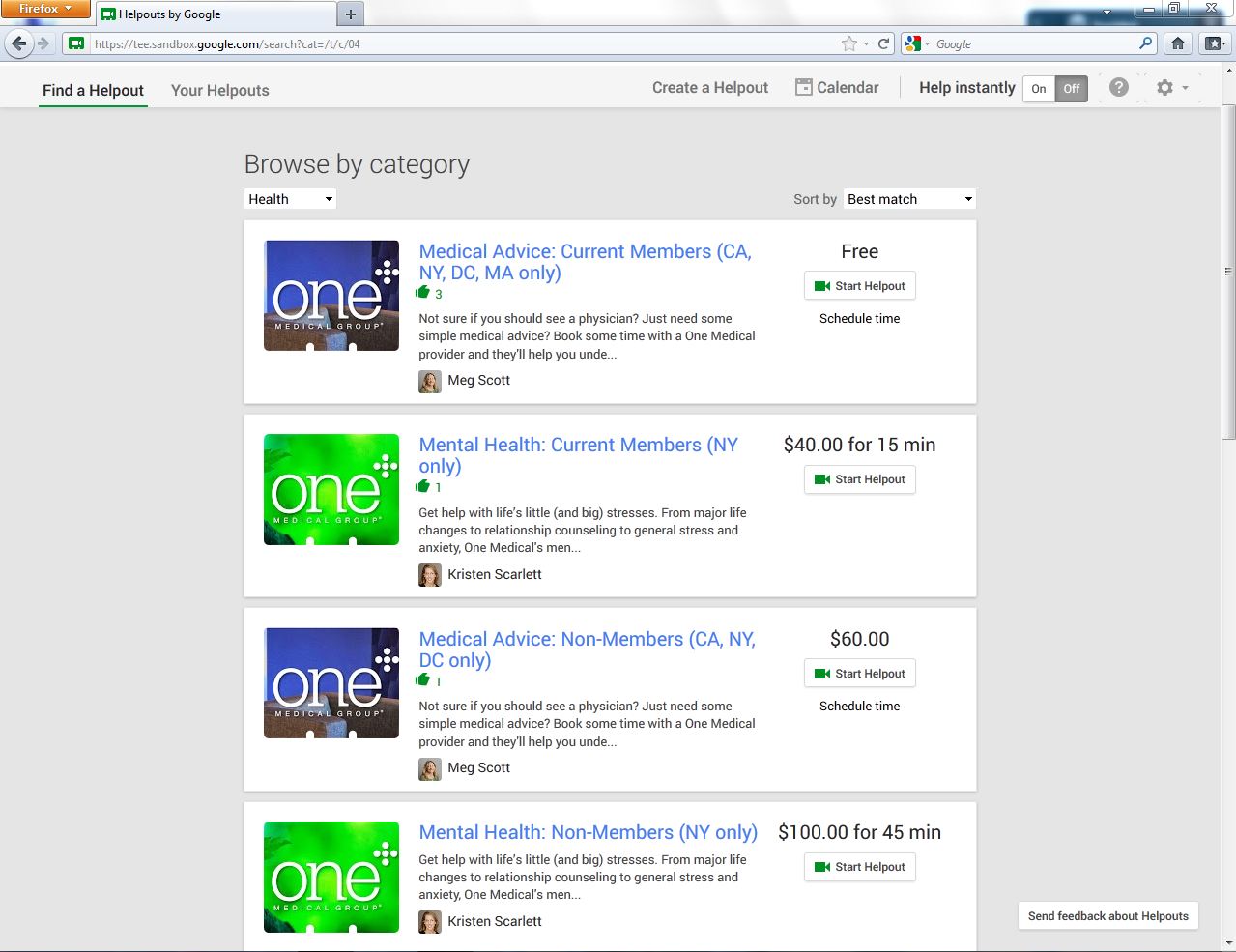This screenshot has width=1236, height=952.
Task: Click the help question mark icon
Action: coord(1118,88)
